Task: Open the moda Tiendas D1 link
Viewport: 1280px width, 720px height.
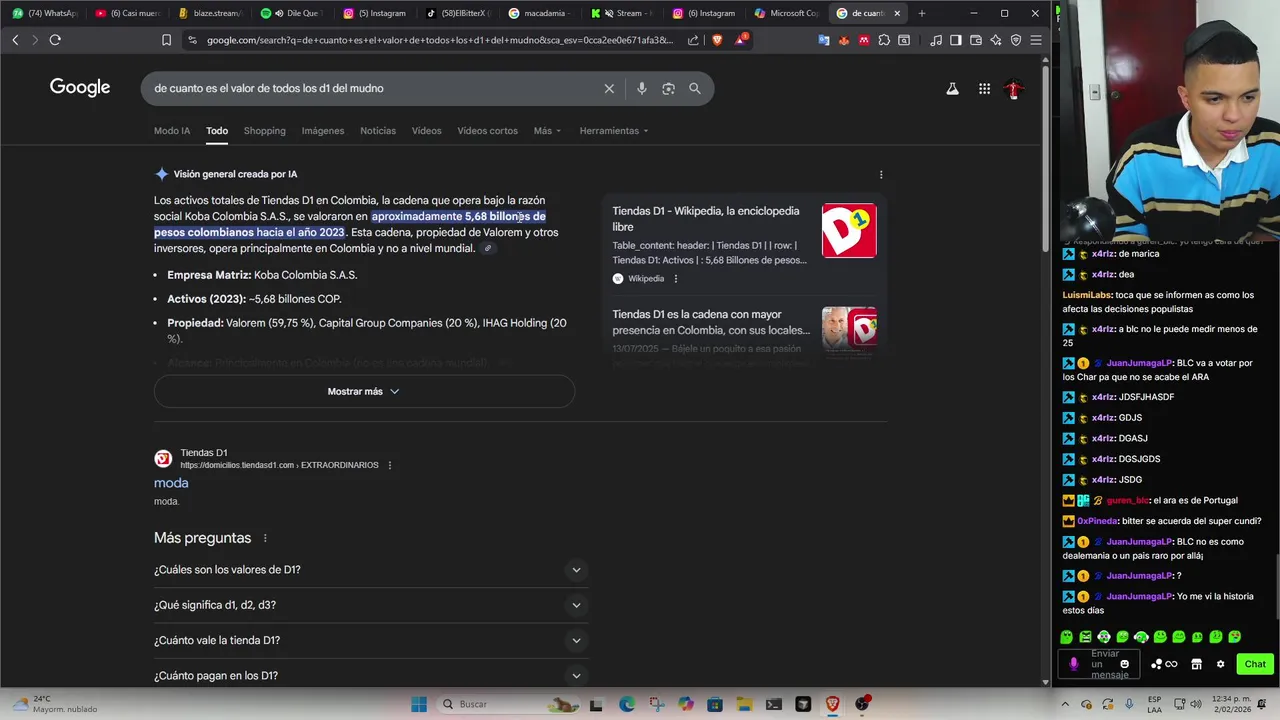Action: (x=171, y=483)
